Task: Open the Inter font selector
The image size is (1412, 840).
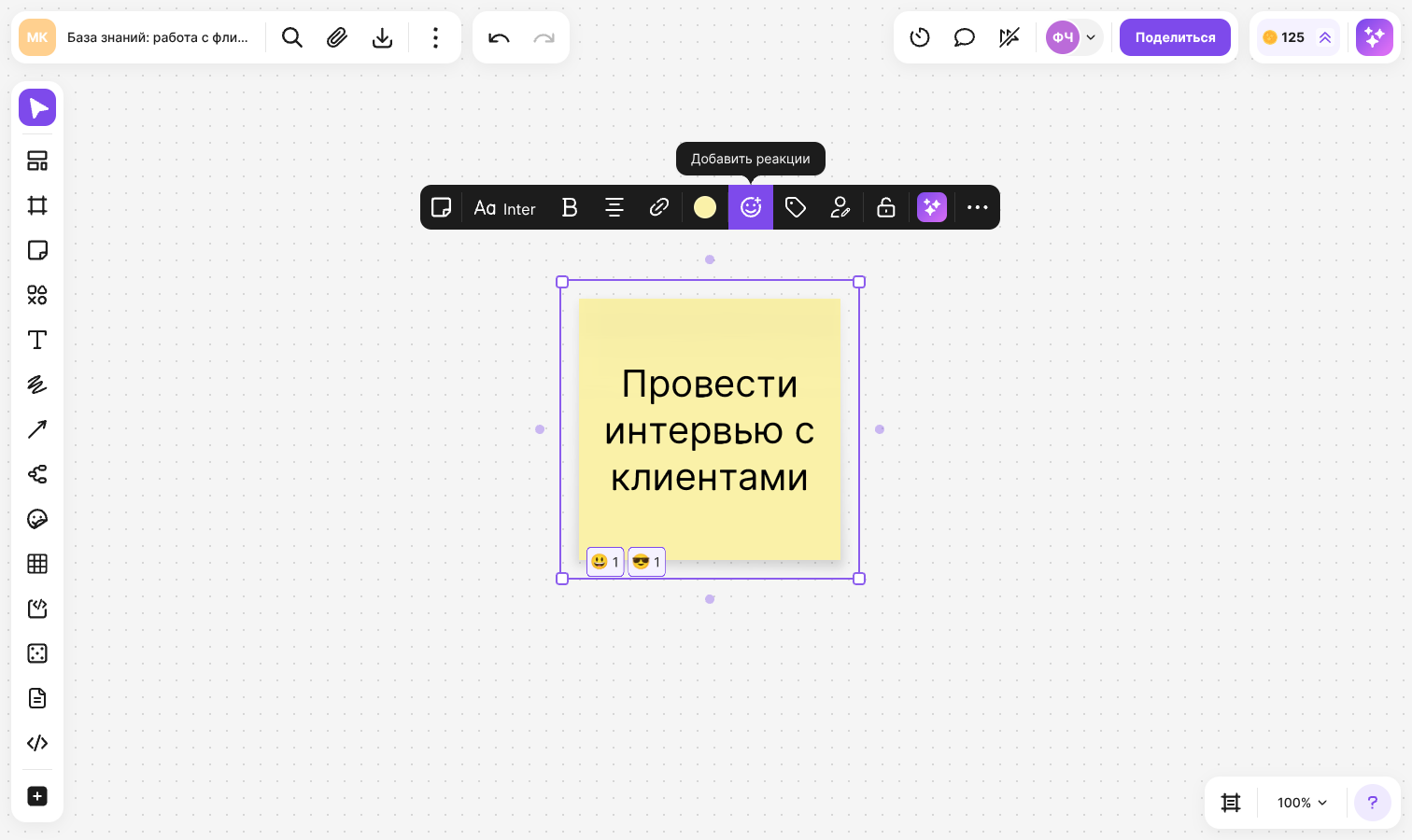Action: point(504,207)
